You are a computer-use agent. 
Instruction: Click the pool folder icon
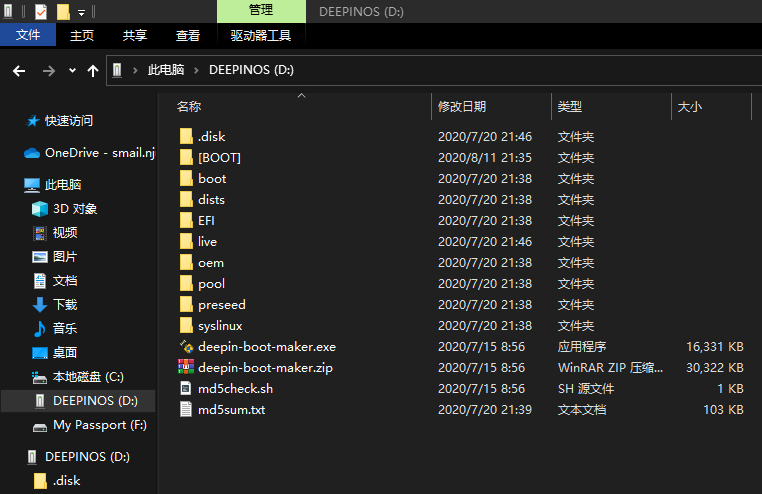click(x=186, y=284)
